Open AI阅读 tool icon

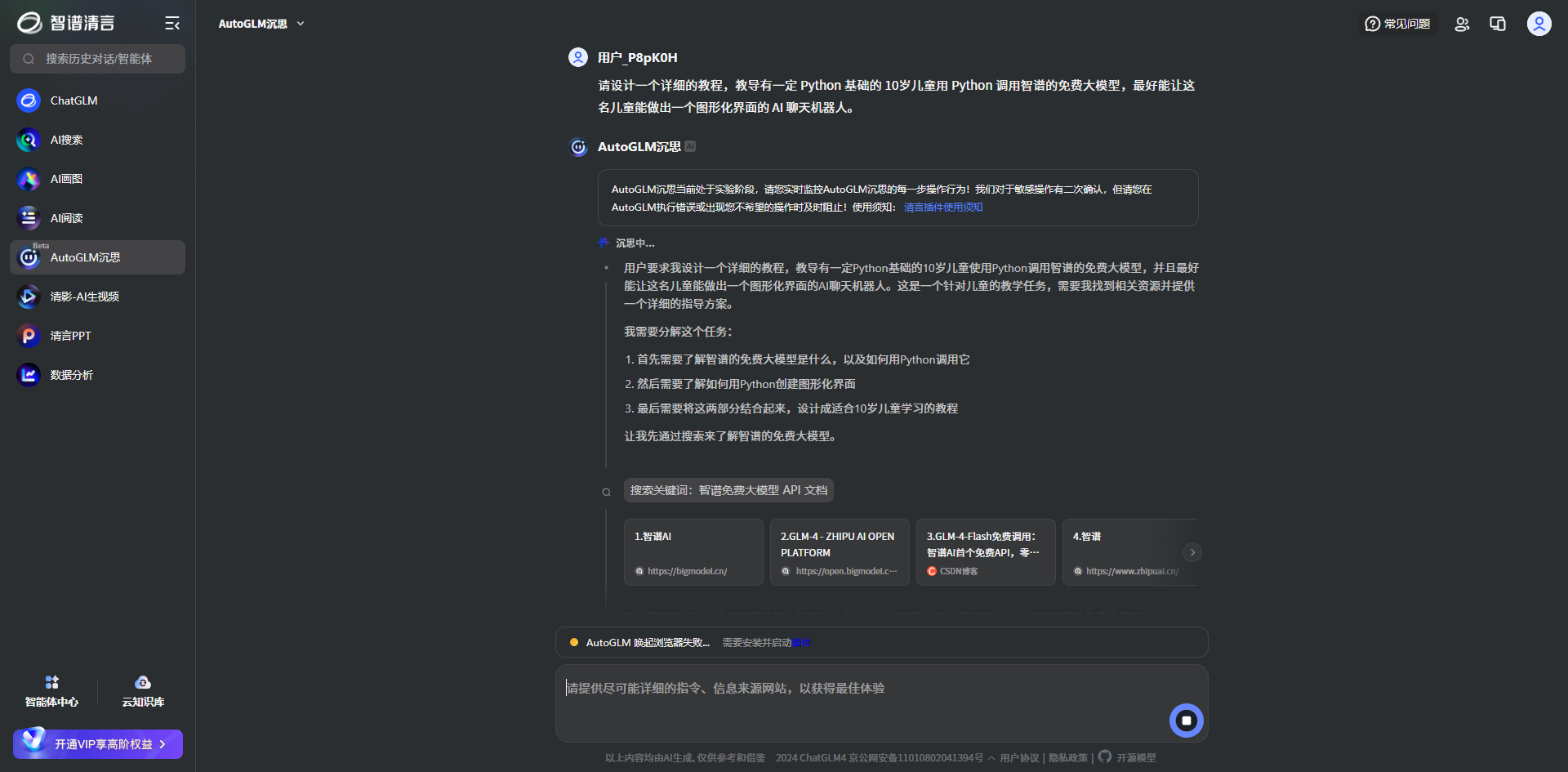point(29,218)
